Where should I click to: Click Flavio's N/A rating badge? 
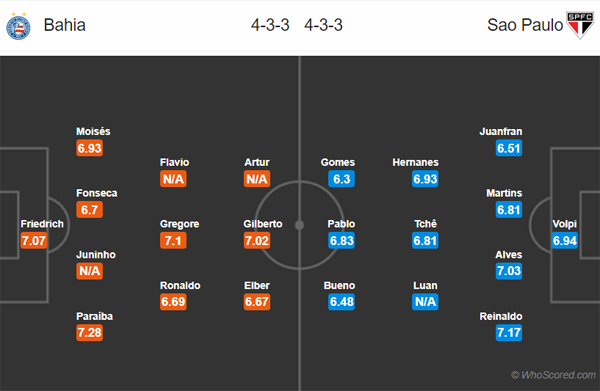173,179
